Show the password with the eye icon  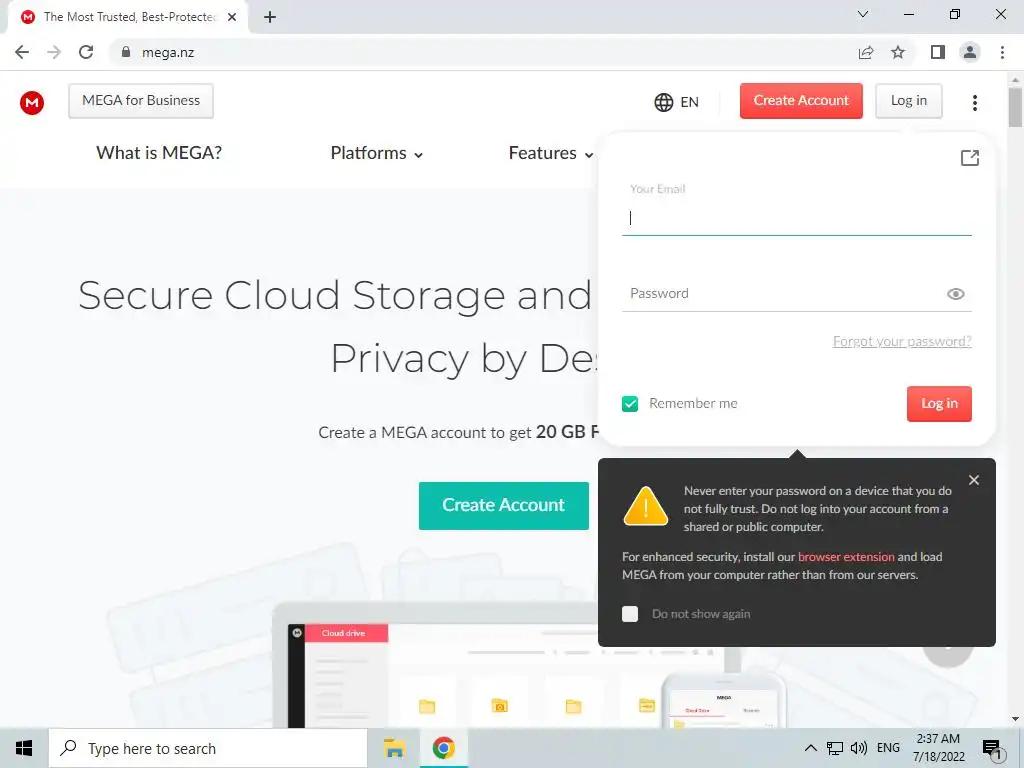tap(955, 294)
